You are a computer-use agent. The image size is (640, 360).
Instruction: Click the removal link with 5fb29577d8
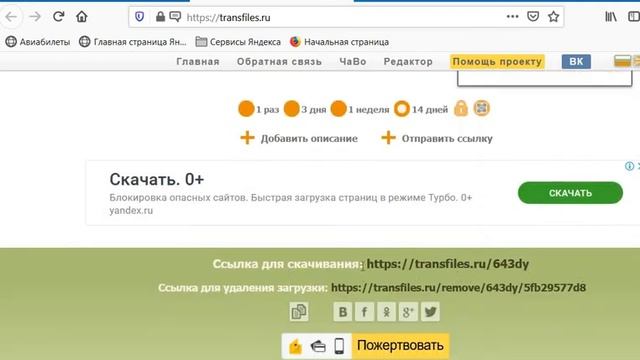click(x=458, y=288)
